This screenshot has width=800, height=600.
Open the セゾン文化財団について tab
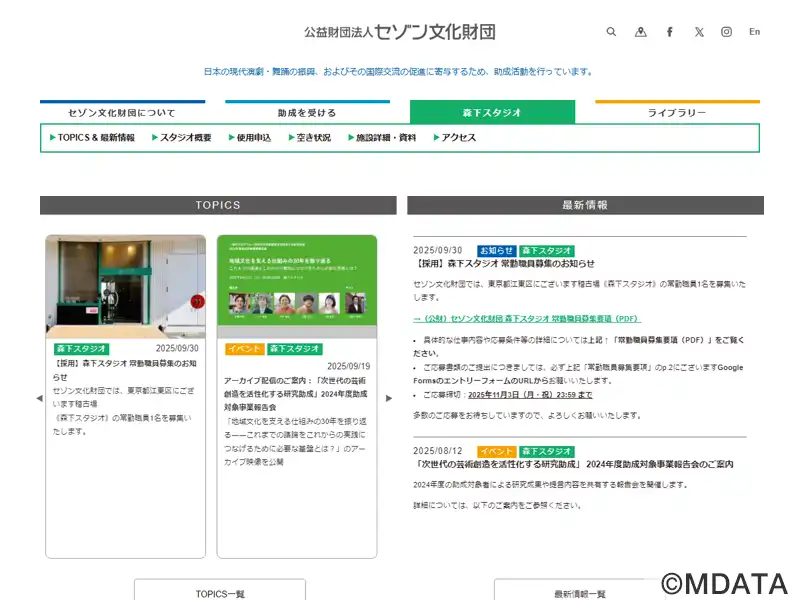122,113
